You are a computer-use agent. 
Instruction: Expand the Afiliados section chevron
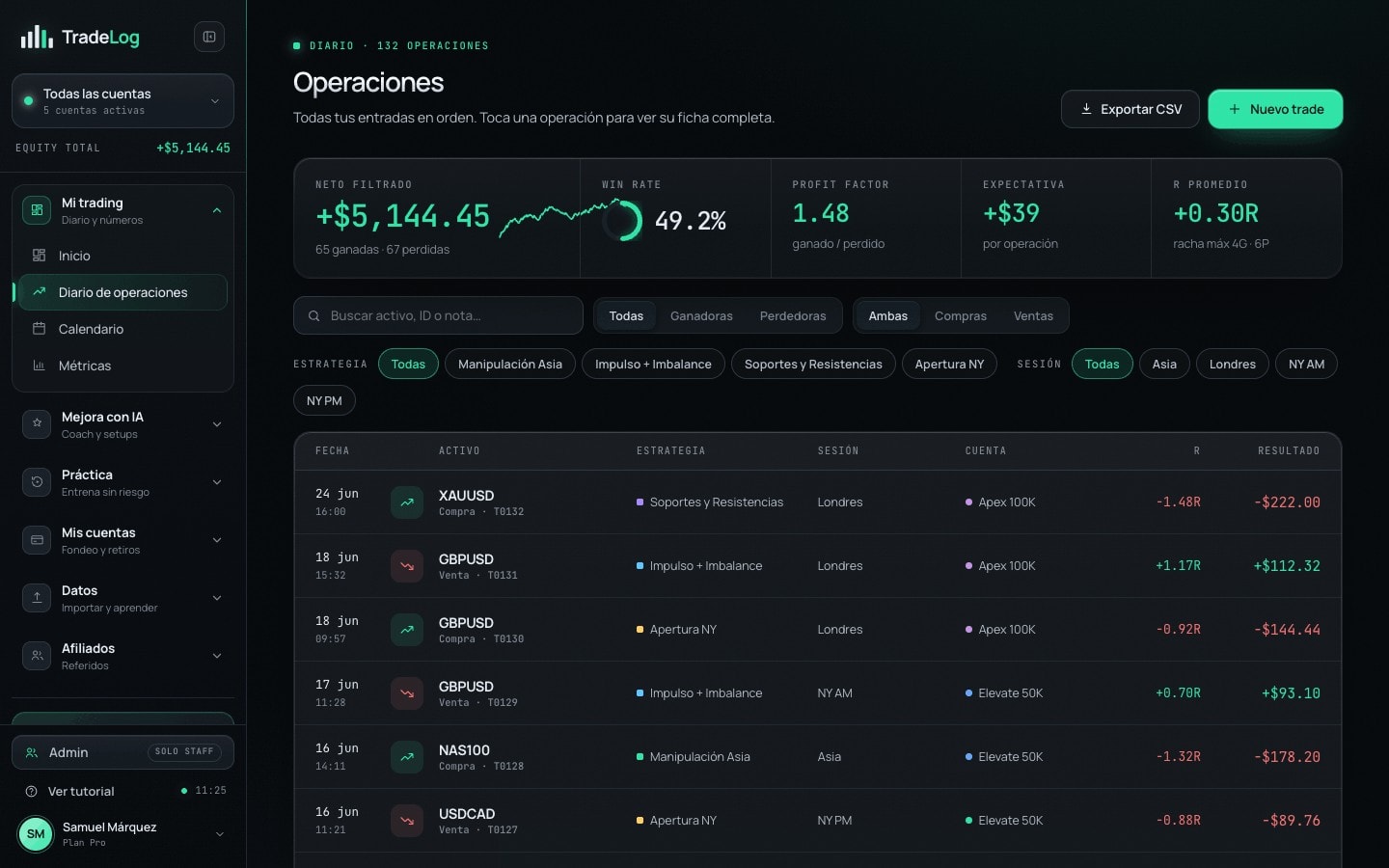tap(217, 656)
